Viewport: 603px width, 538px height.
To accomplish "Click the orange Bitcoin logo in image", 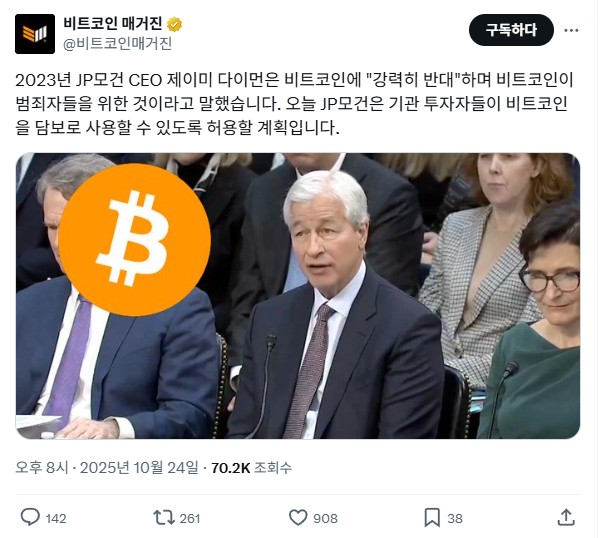I will [134, 240].
